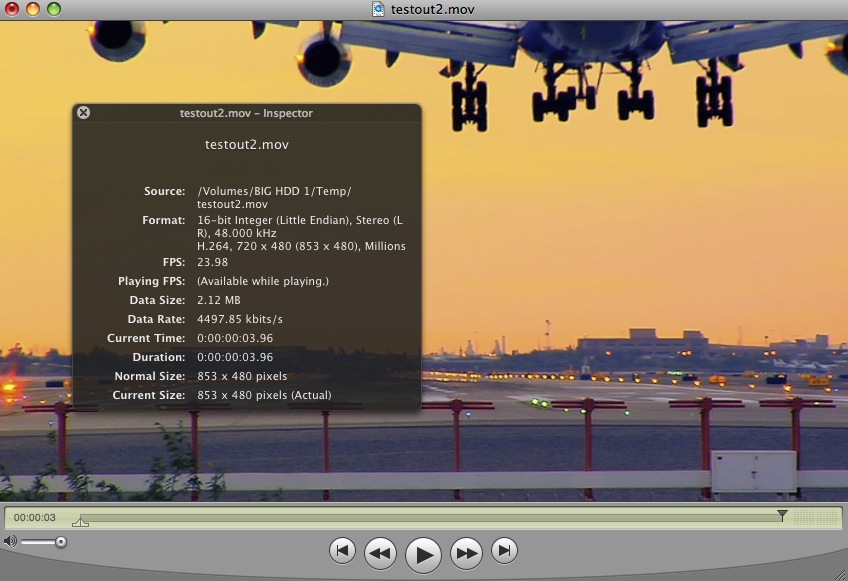Go to the end of the movie
Viewport: 848px width, 581px height.
[x=504, y=551]
